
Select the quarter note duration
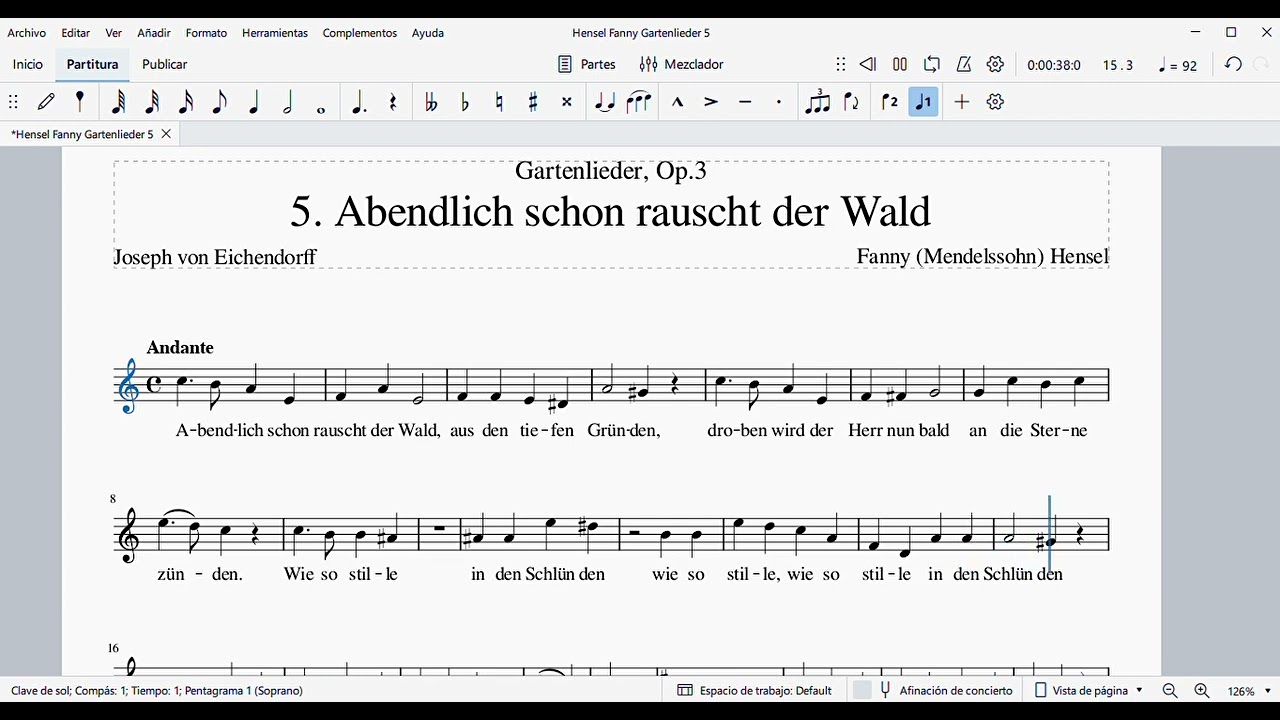(254, 102)
